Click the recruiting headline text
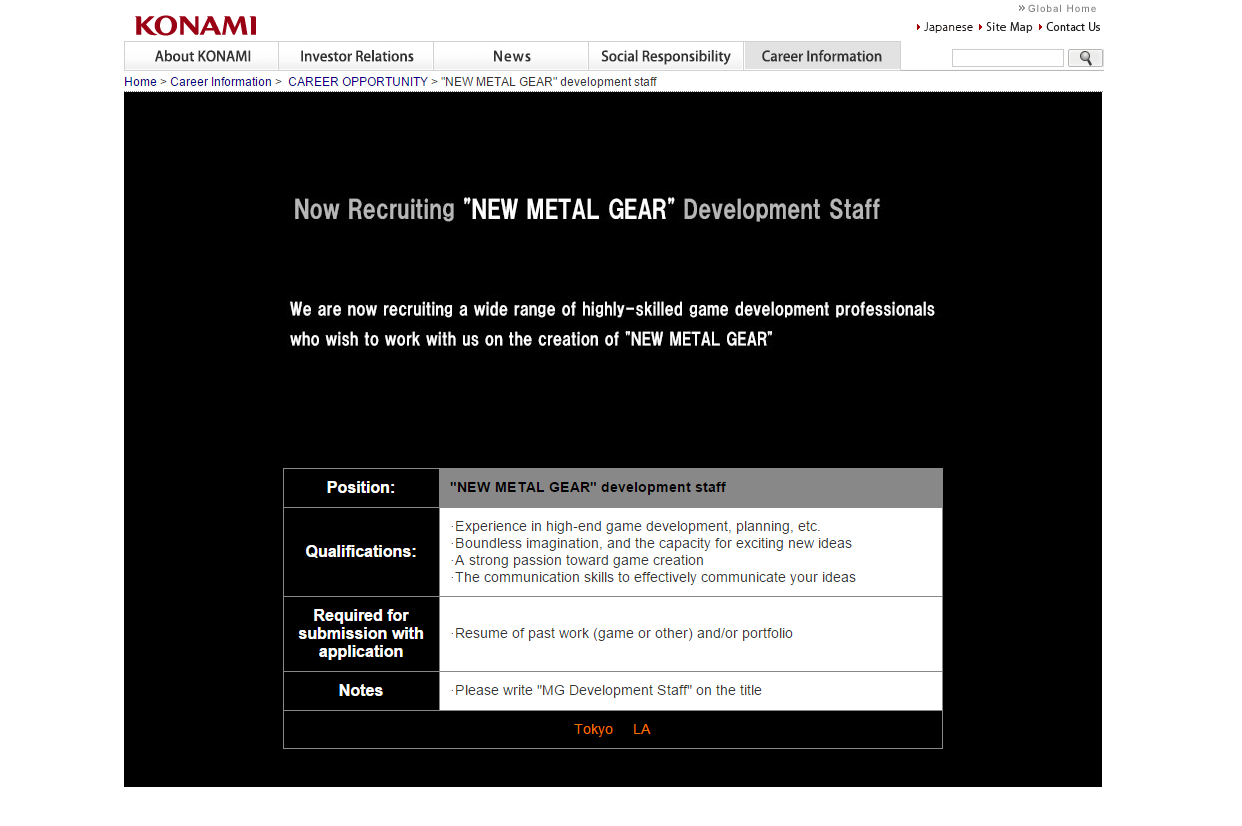The width and height of the screenshot is (1242, 826). coord(587,209)
